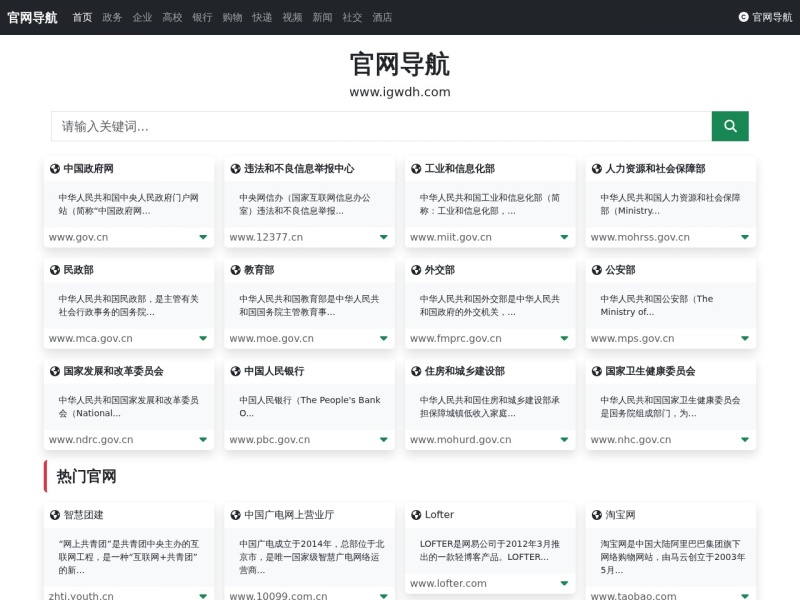Click the large 官网导航 page heading
Viewport: 800px width, 600px height.
tap(400, 64)
